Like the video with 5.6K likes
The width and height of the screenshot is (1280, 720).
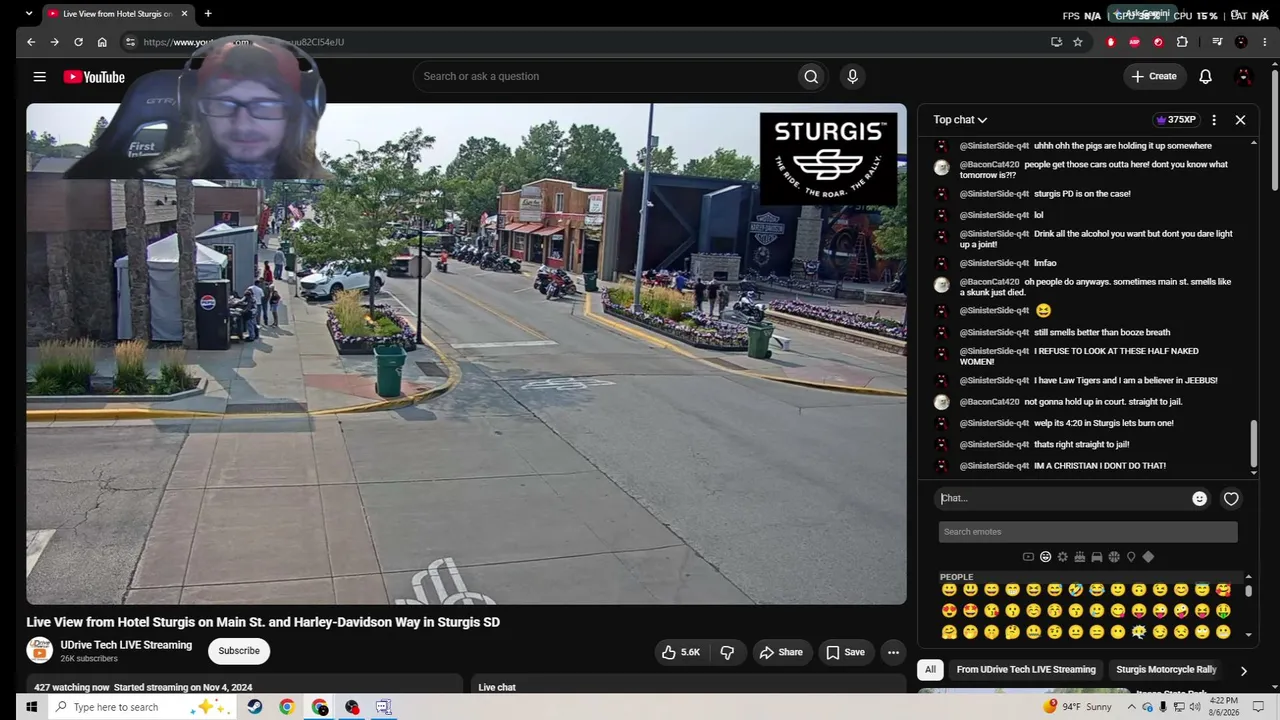680,653
